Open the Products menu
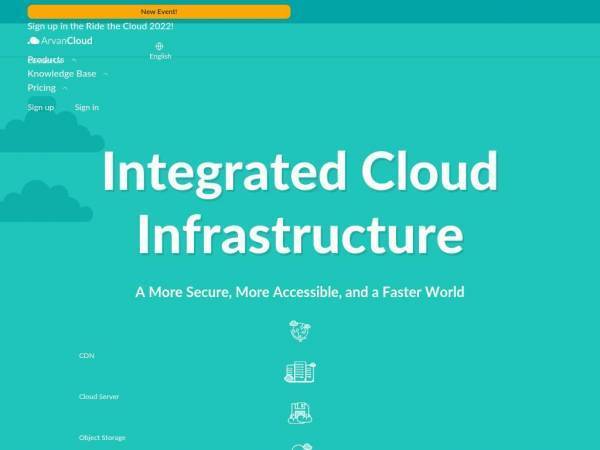This screenshot has height=450, width=600. click(46, 60)
